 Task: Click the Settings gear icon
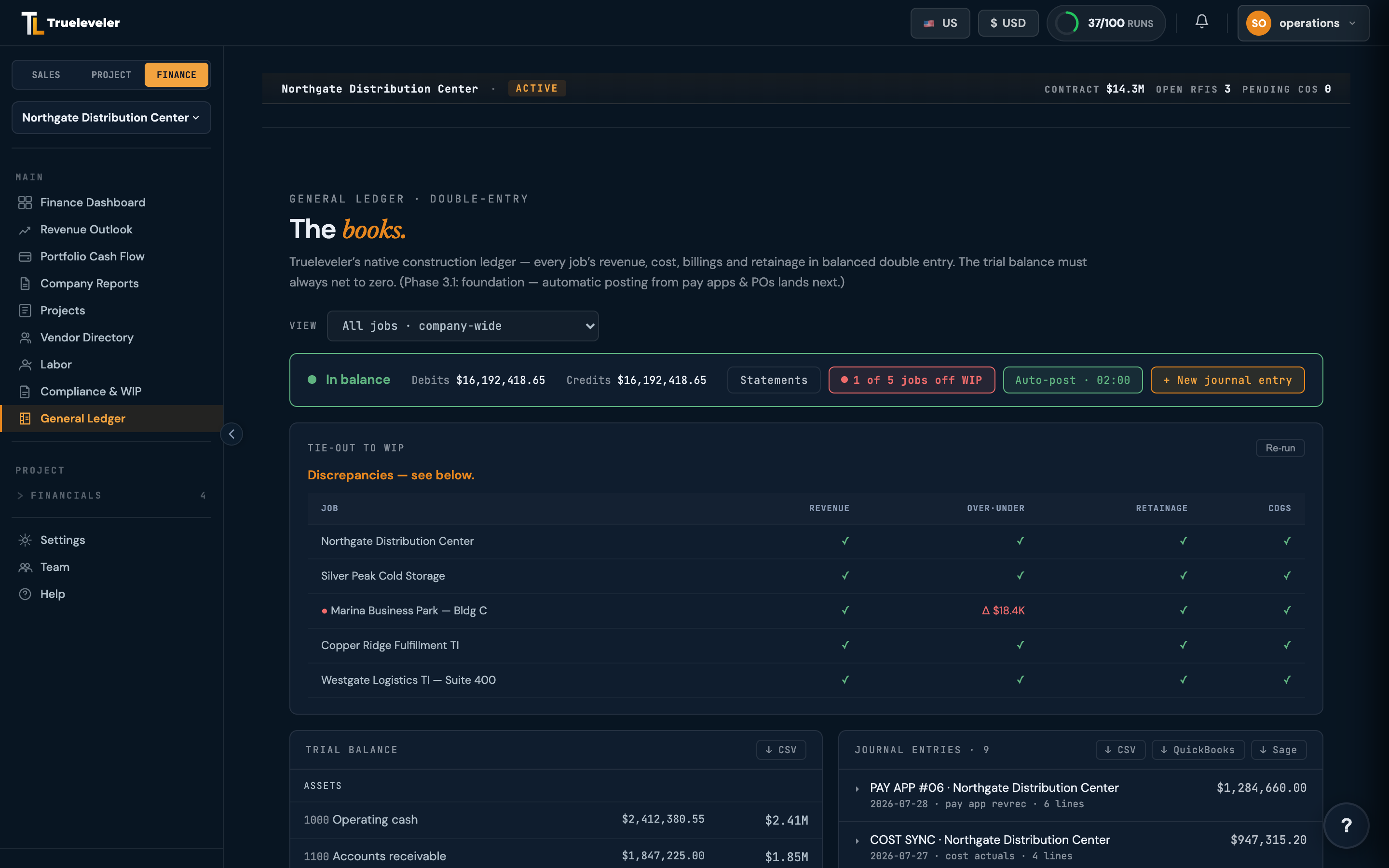click(25, 540)
